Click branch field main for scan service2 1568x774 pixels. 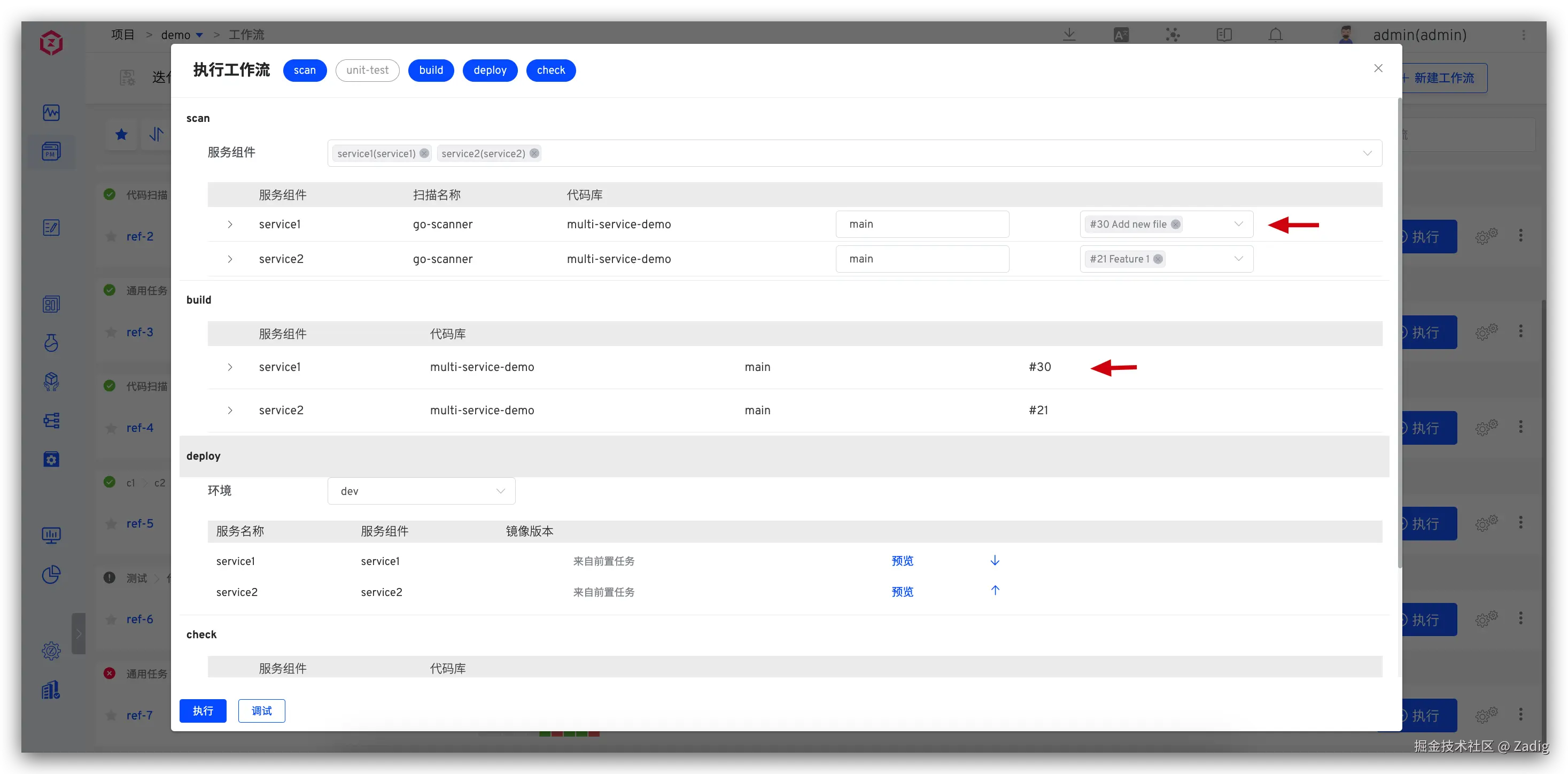coord(922,259)
